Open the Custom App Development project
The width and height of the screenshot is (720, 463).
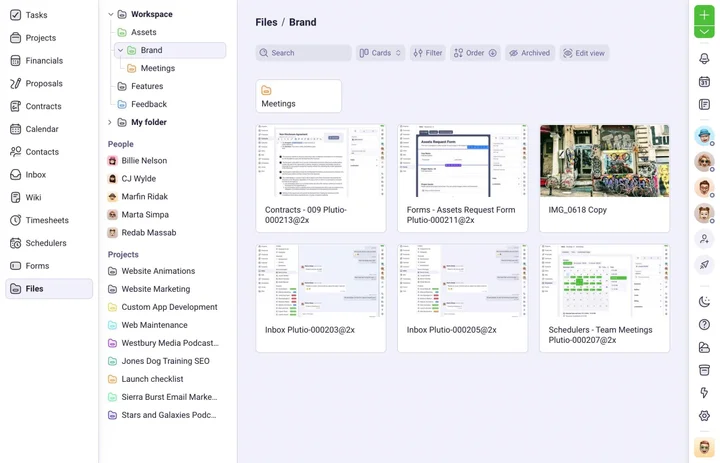(169, 307)
